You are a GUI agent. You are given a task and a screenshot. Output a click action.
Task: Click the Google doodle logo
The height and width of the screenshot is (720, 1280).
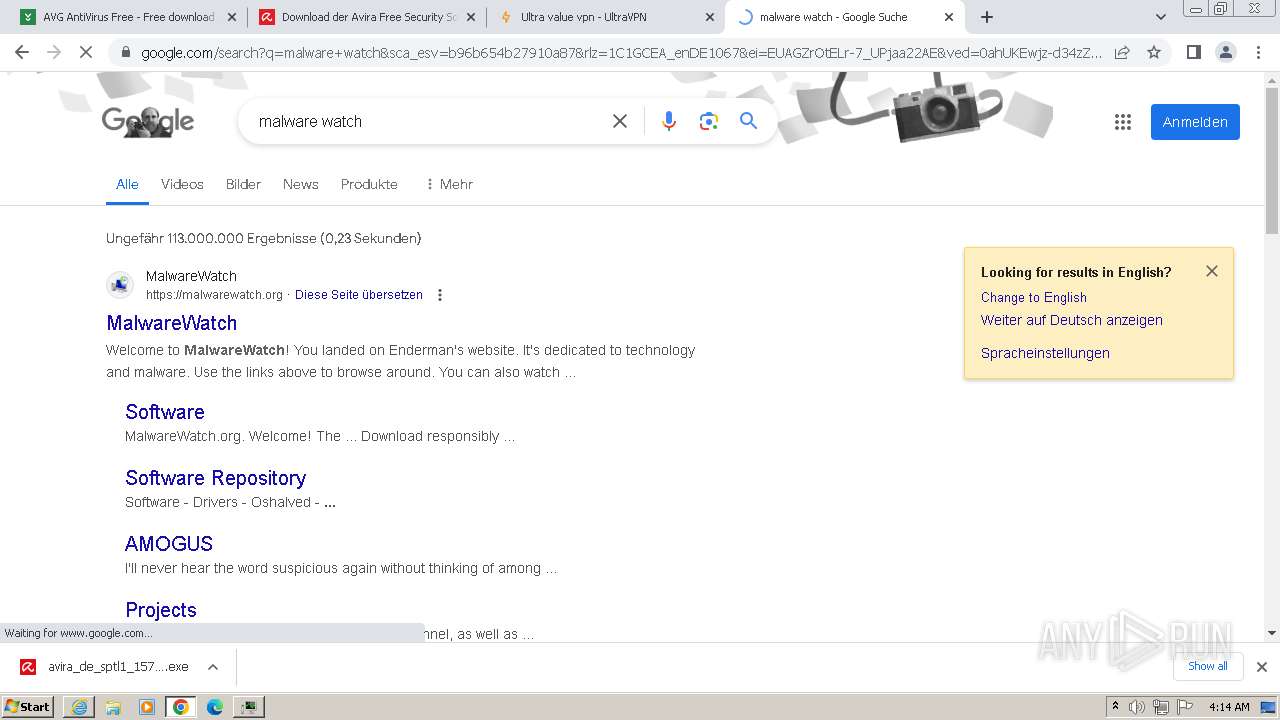tap(148, 121)
